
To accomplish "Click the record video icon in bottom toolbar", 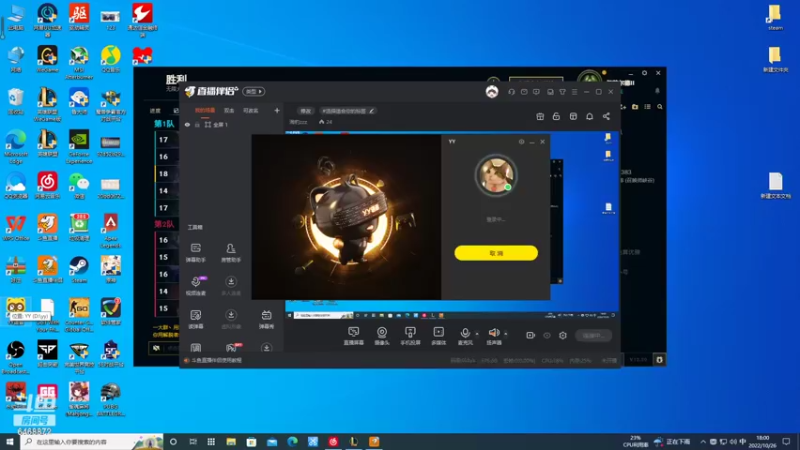I will pos(531,335).
